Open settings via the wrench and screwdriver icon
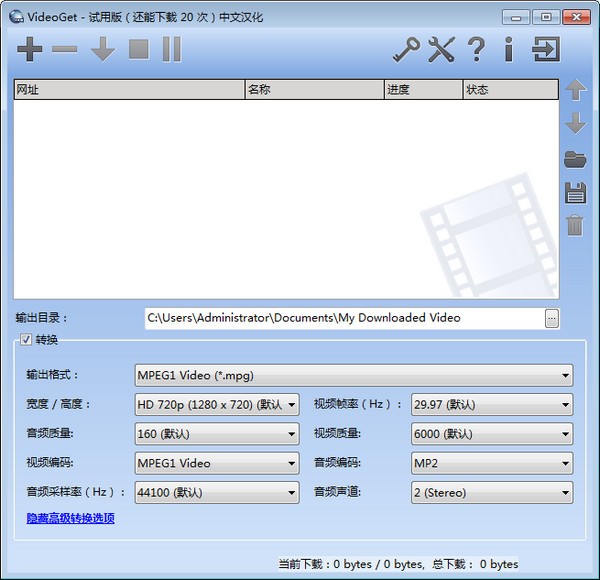This screenshot has width=600, height=580. point(442,49)
